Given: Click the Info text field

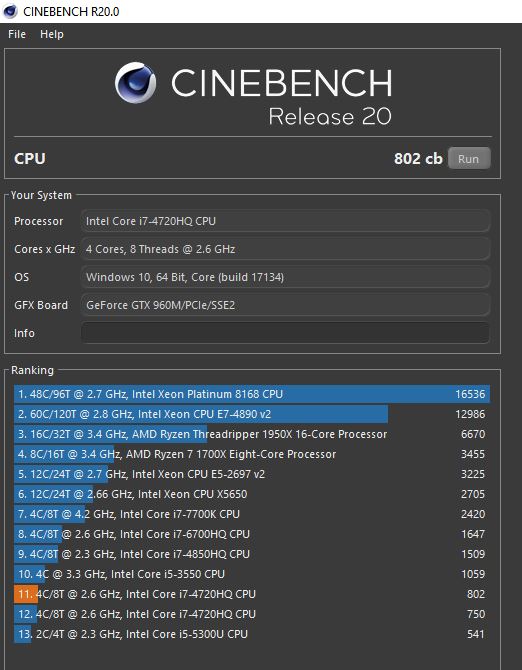Looking at the screenshot, I should tap(285, 333).
